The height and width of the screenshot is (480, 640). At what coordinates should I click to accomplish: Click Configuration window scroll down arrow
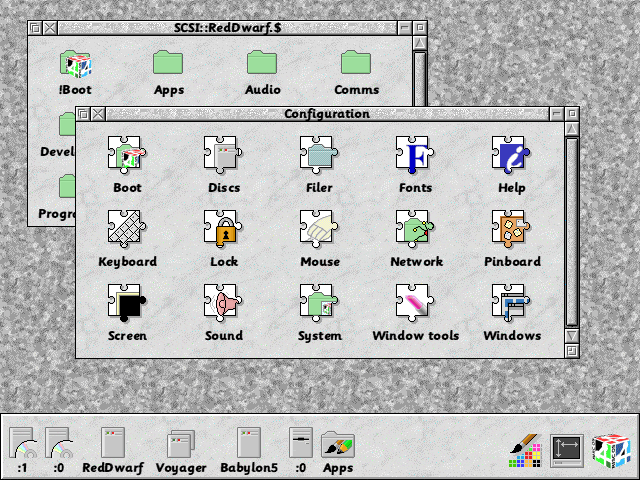pos(572,336)
